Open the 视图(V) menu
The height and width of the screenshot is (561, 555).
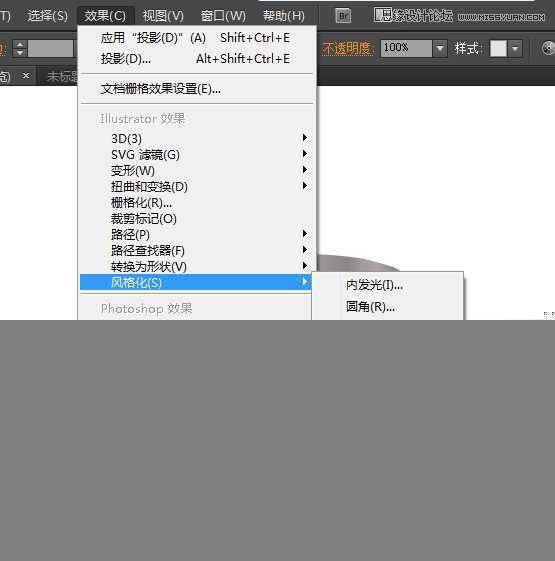tap(163, 16)
